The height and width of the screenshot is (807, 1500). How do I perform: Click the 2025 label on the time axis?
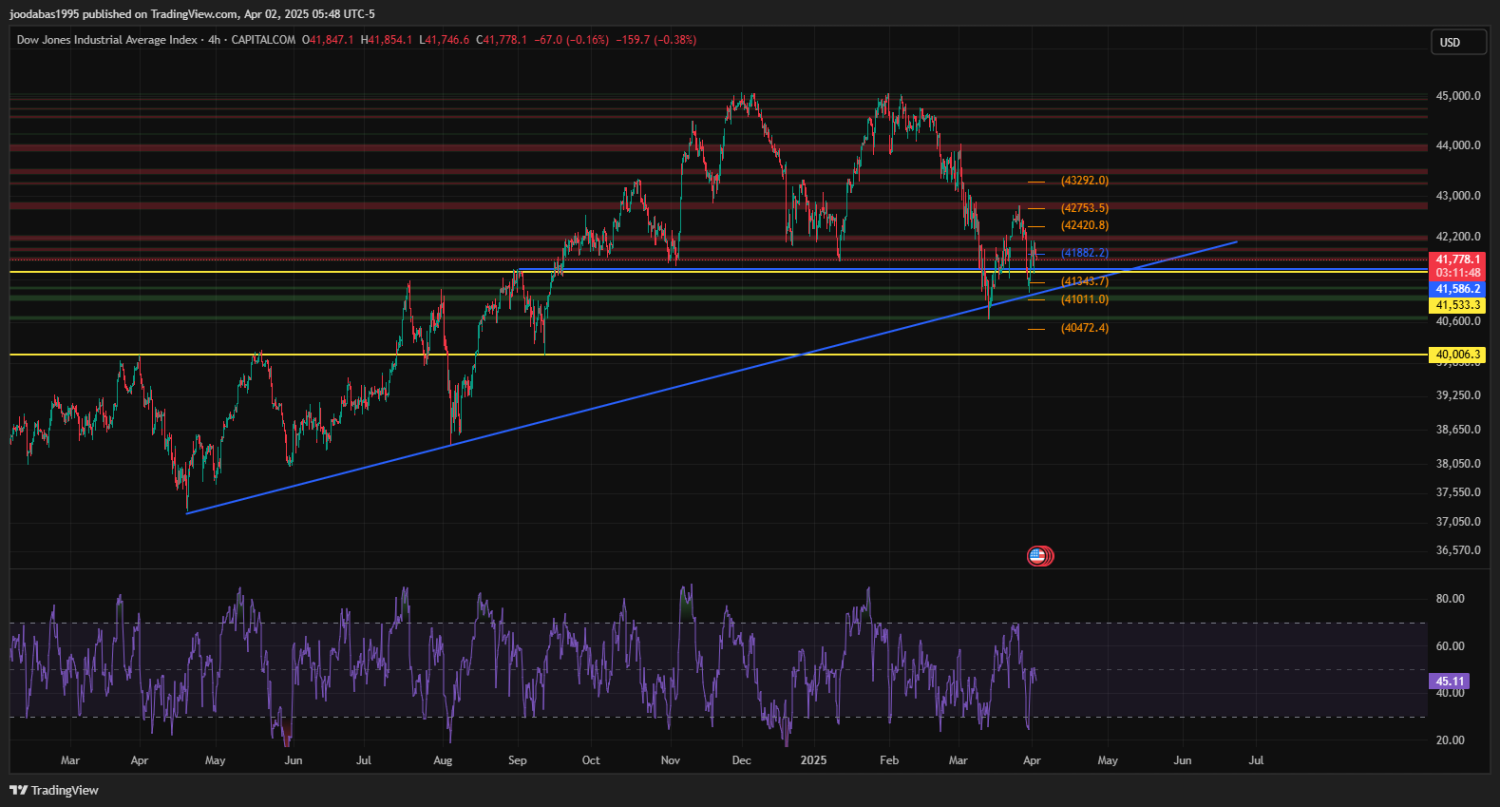coord(813,760)
